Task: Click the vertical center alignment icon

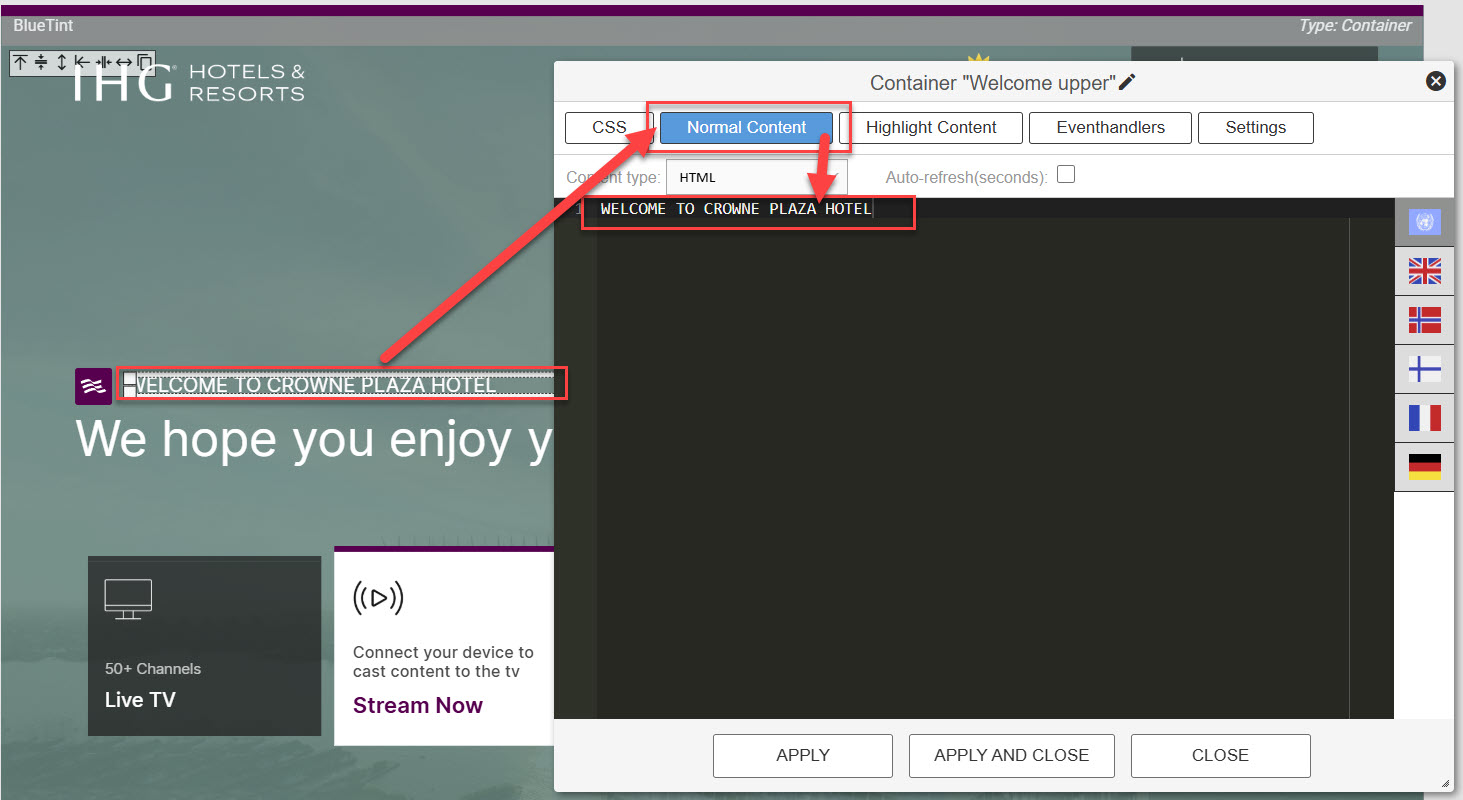Action: tap(41, 62)
